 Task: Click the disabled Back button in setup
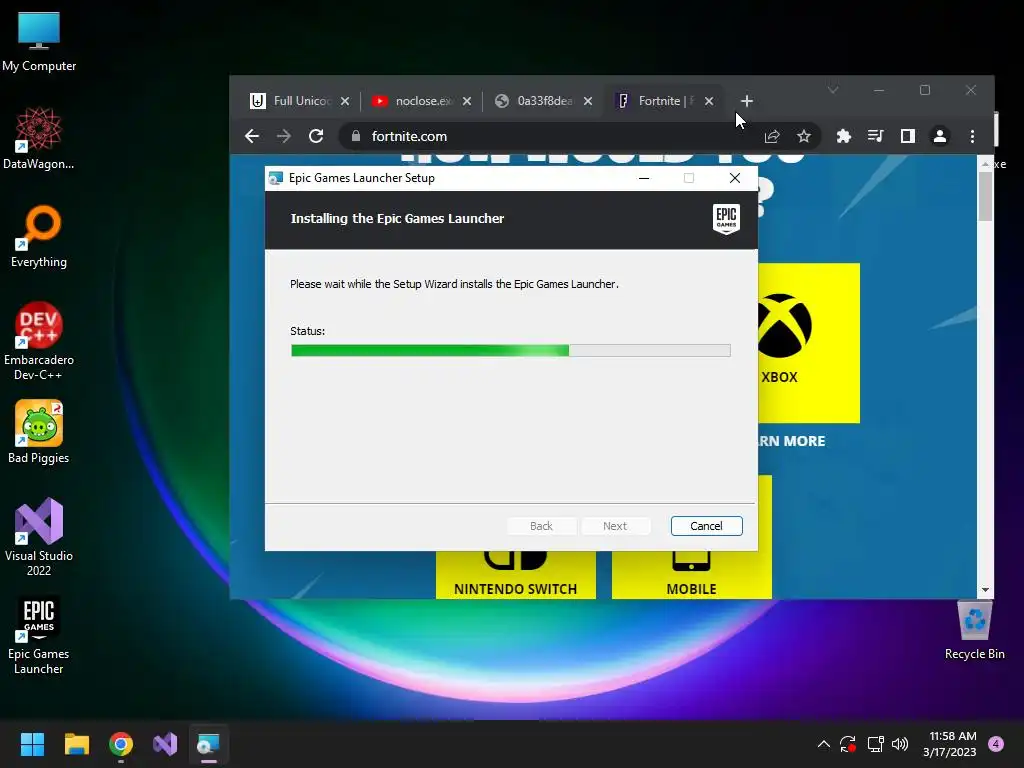pos(541,526)
